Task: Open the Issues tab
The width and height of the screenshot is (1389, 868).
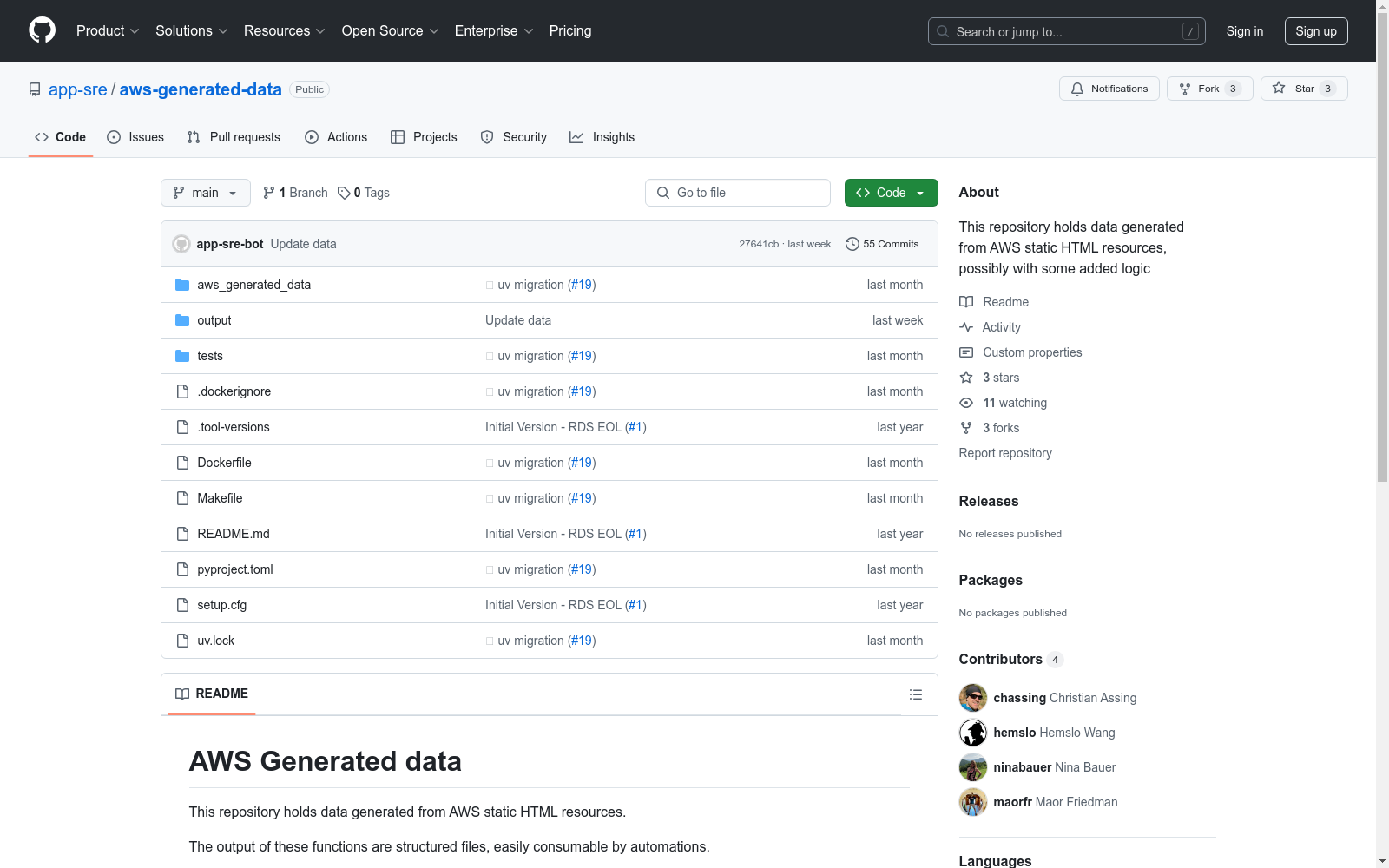Action: coord(135,137)
